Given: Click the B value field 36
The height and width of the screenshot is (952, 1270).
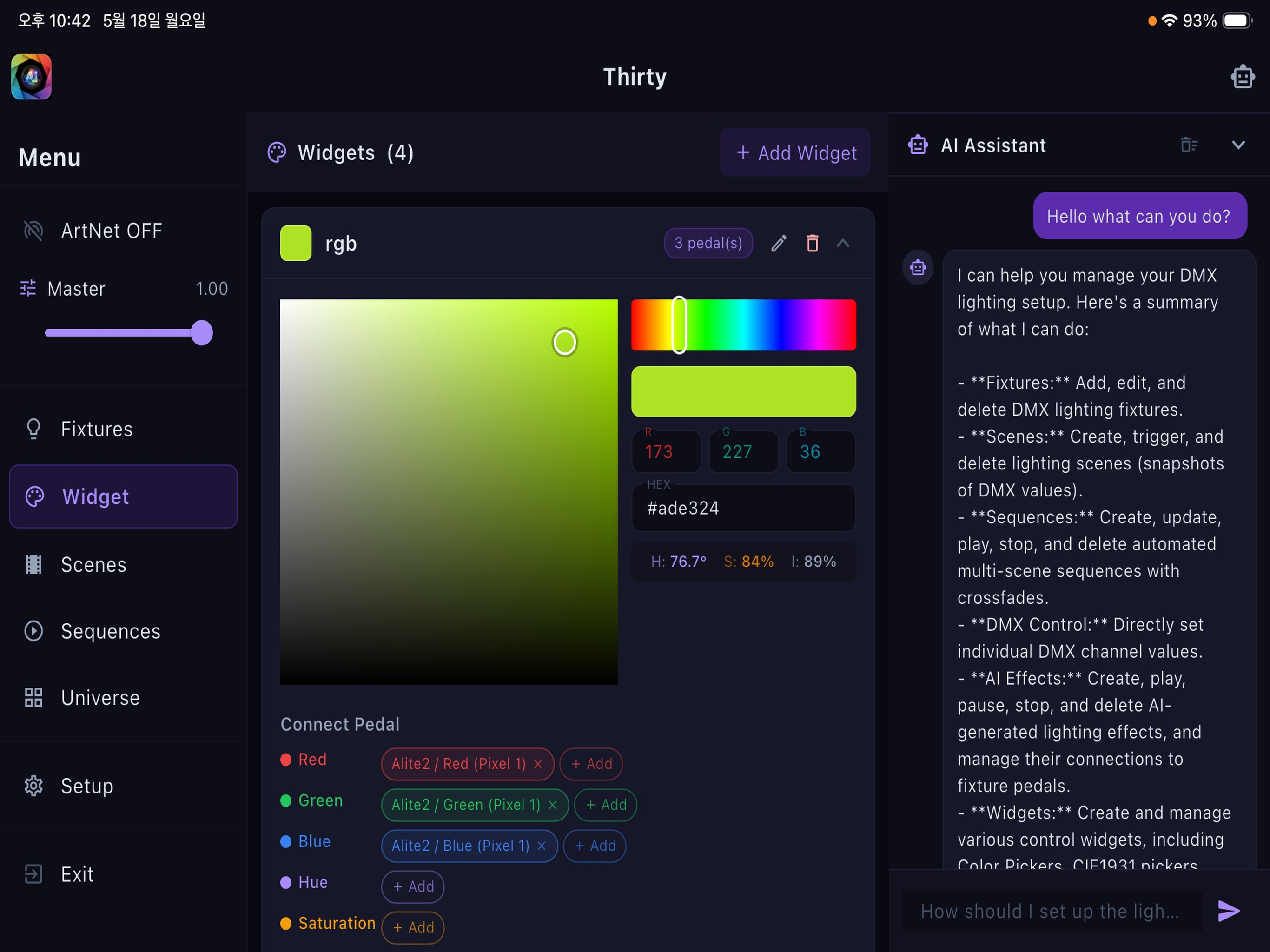Looking at the screenshot, I should pos(820,452).
